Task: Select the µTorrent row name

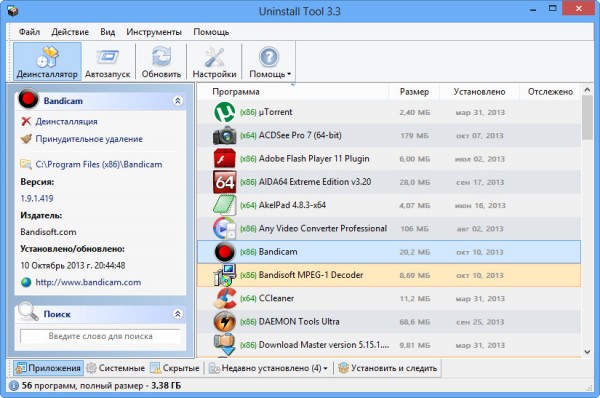Action: [x=275, y=112]
